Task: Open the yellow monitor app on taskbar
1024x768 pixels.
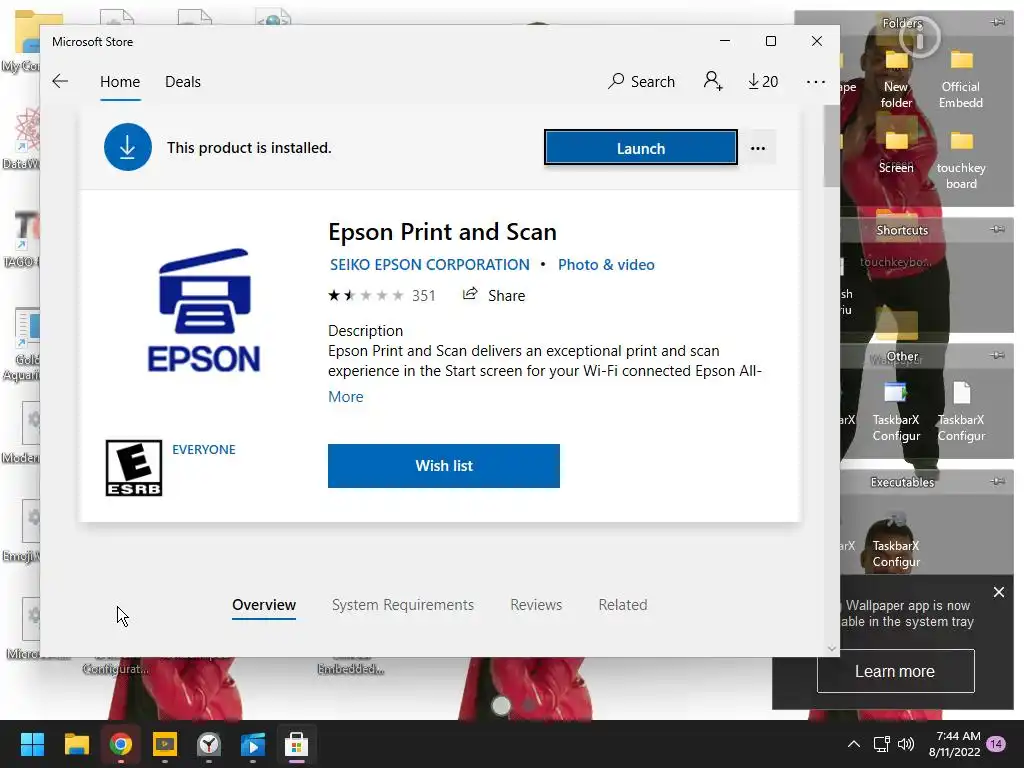Action: pos(165,744)
